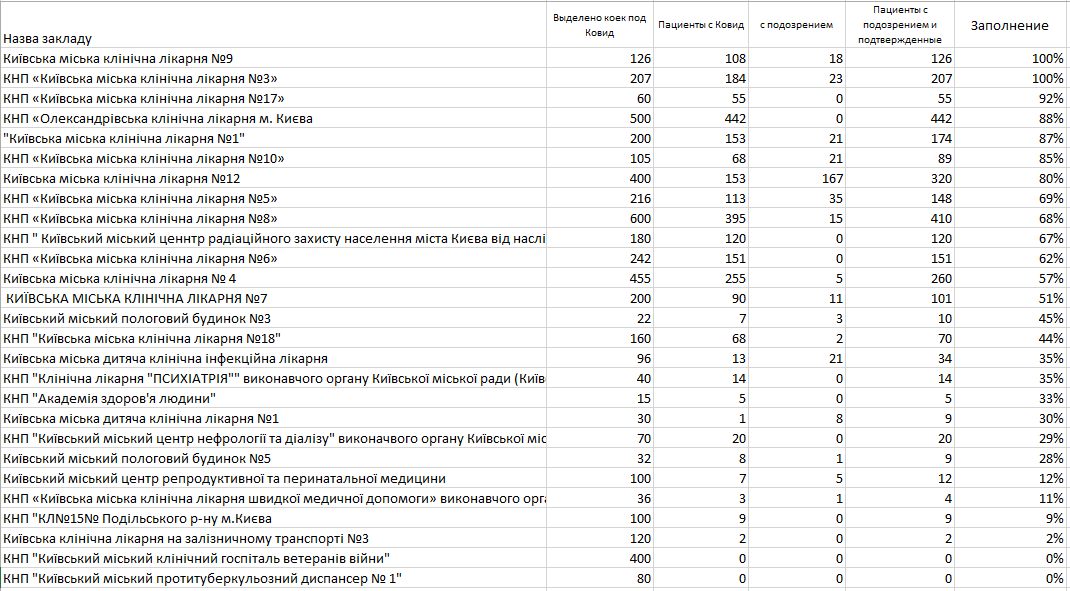Select the Олександрівська клінічна лікарня name cell

pos(158,119)
